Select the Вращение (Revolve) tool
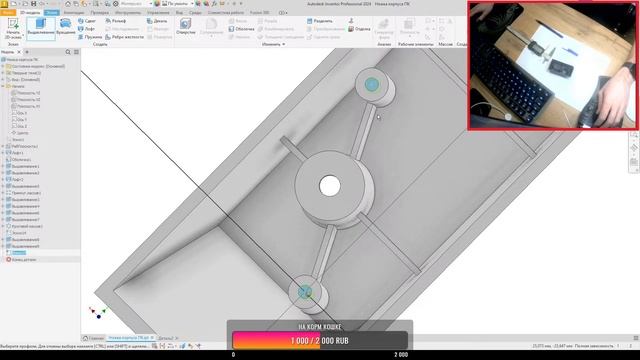Screen dimensions: 640x360 65,26
